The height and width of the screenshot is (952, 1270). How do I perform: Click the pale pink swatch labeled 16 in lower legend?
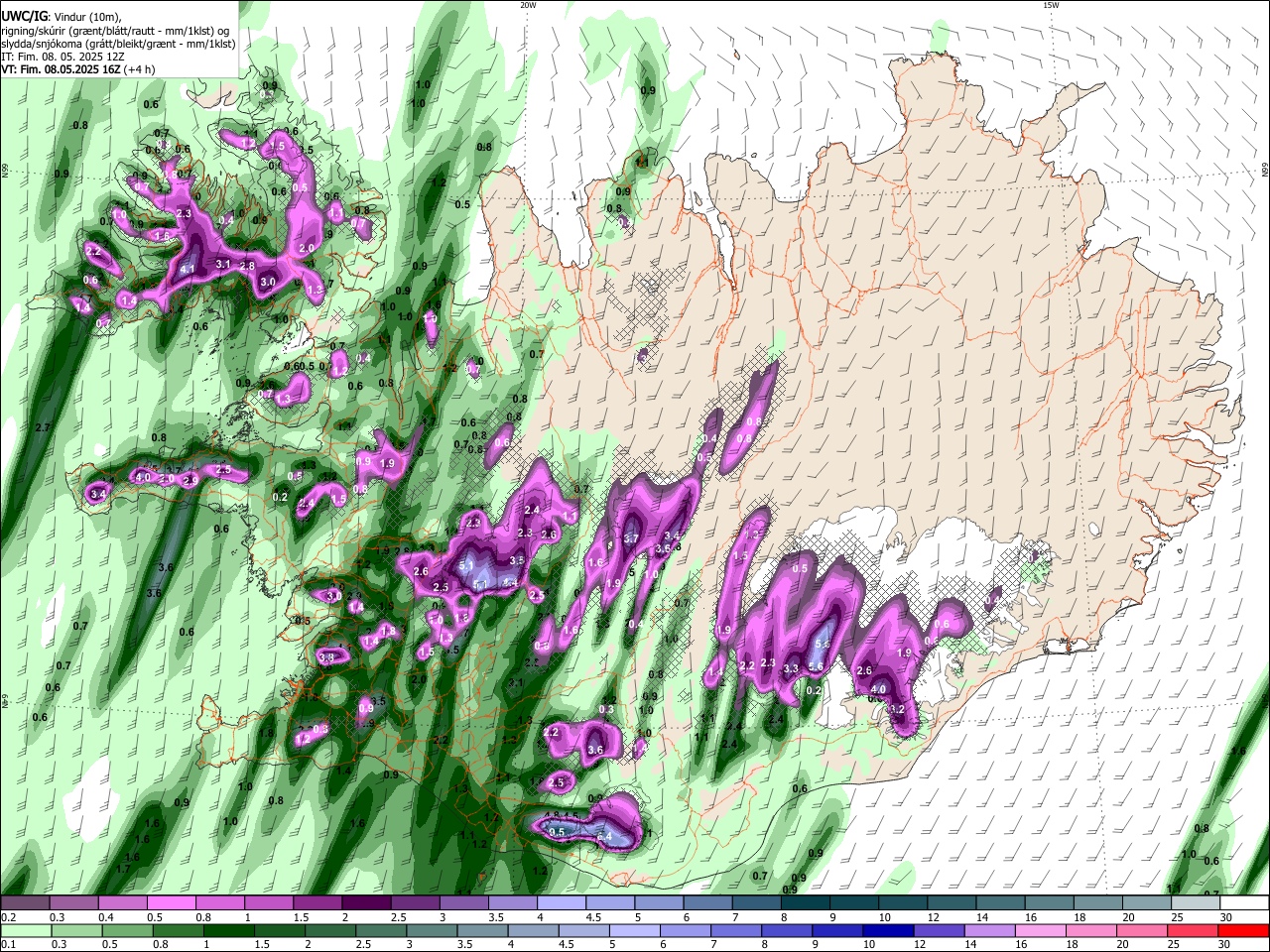[x=1041, y=930]
